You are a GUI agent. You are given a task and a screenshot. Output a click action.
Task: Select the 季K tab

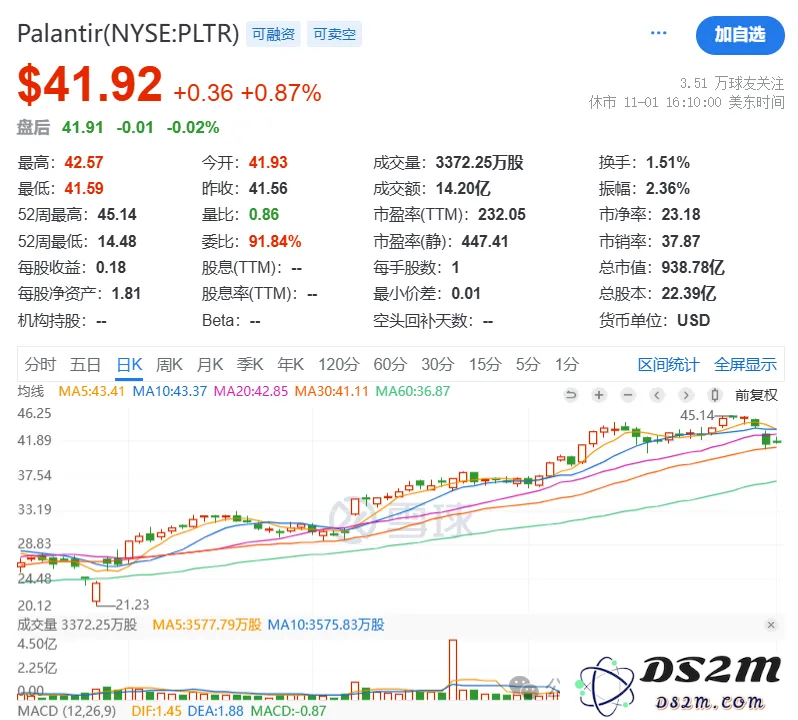(250, 364)
